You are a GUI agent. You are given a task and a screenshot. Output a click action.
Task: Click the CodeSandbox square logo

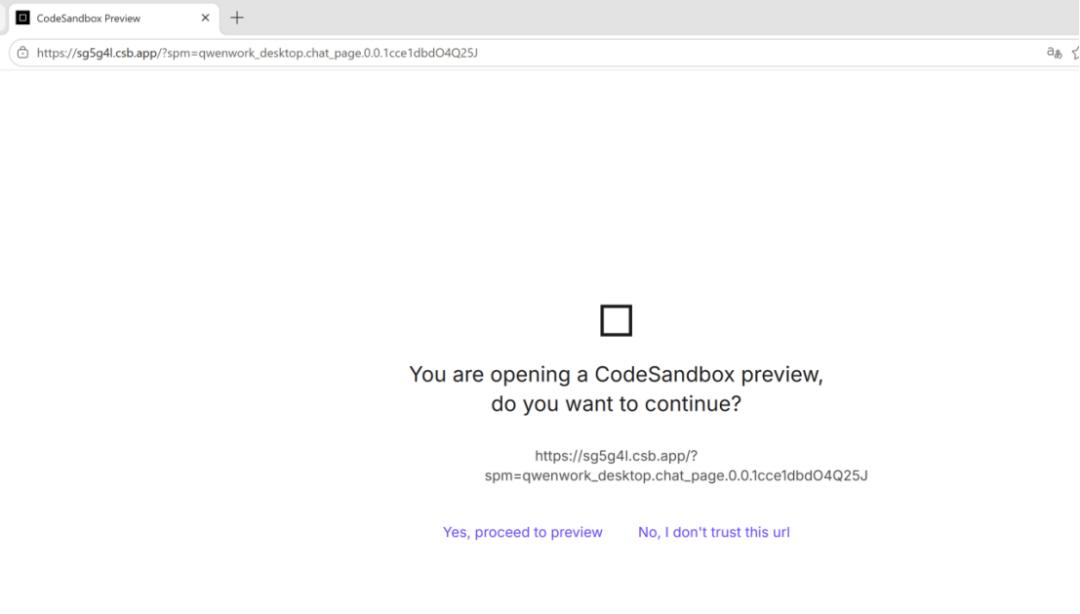pyautogui.click(x=616, y=320)
